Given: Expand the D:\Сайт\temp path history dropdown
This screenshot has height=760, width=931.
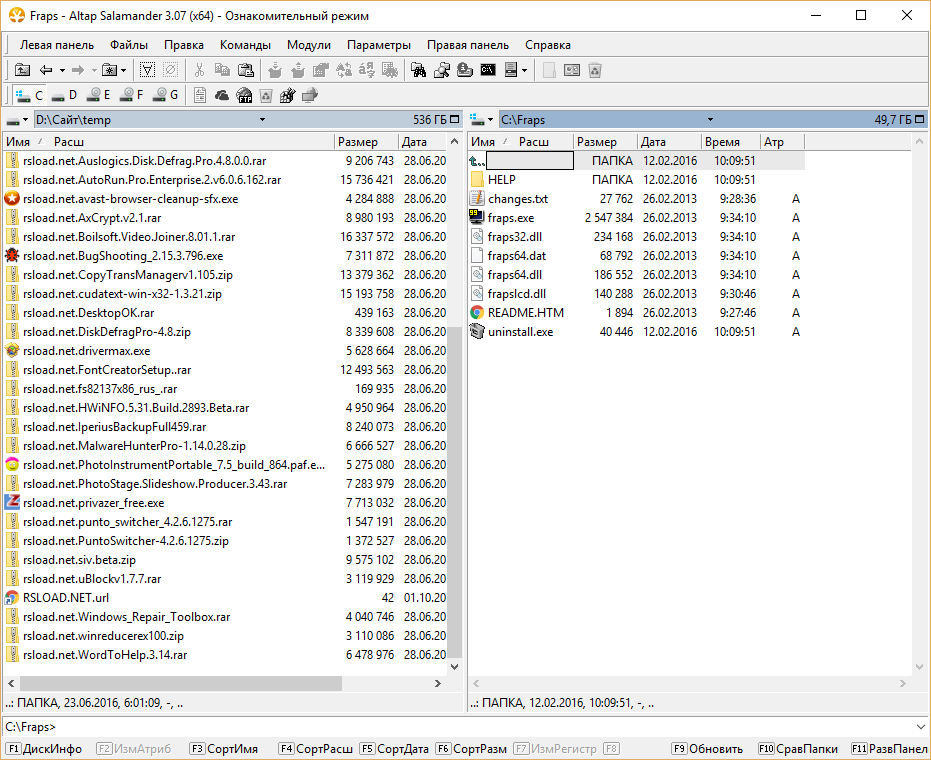Looking at the screenshot, I should (262, 120).
